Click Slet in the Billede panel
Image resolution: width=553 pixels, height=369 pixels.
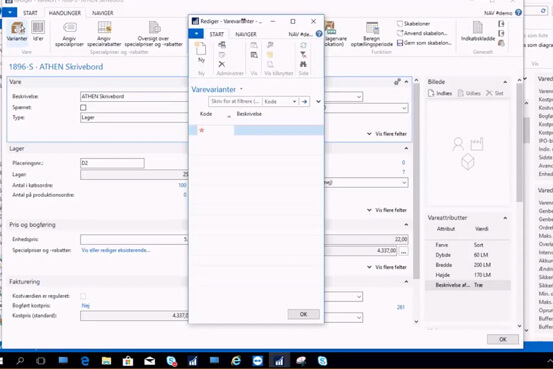click(x=494, y=93)
